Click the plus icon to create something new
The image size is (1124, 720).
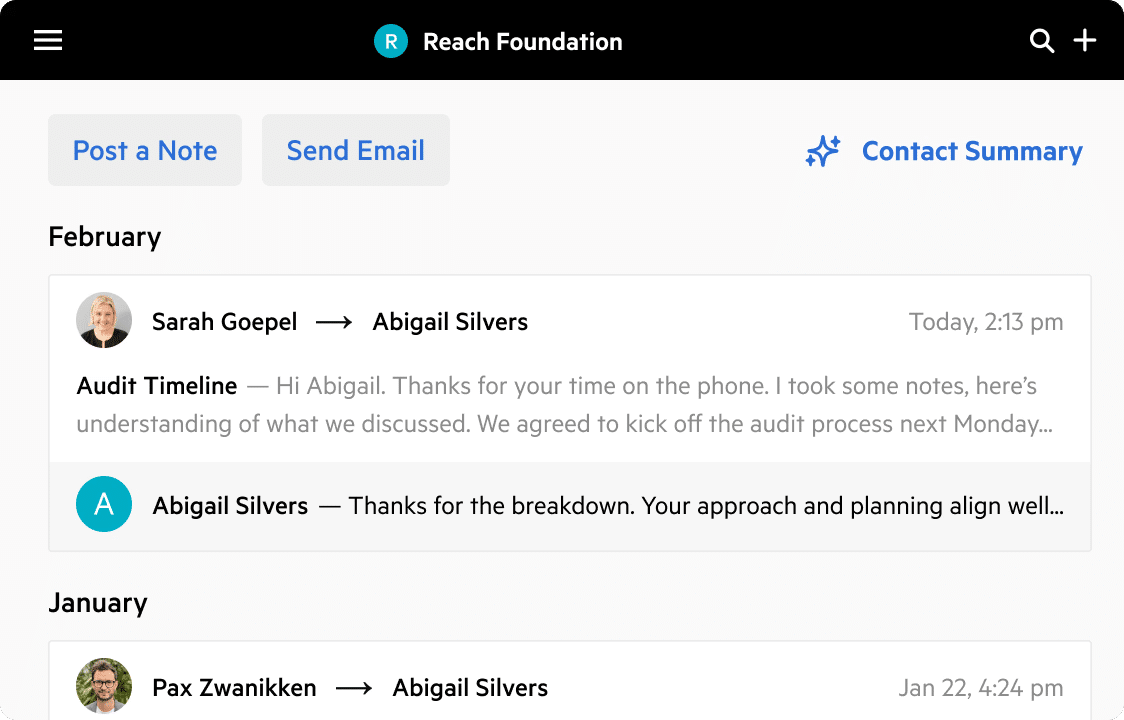[1084, 41]
